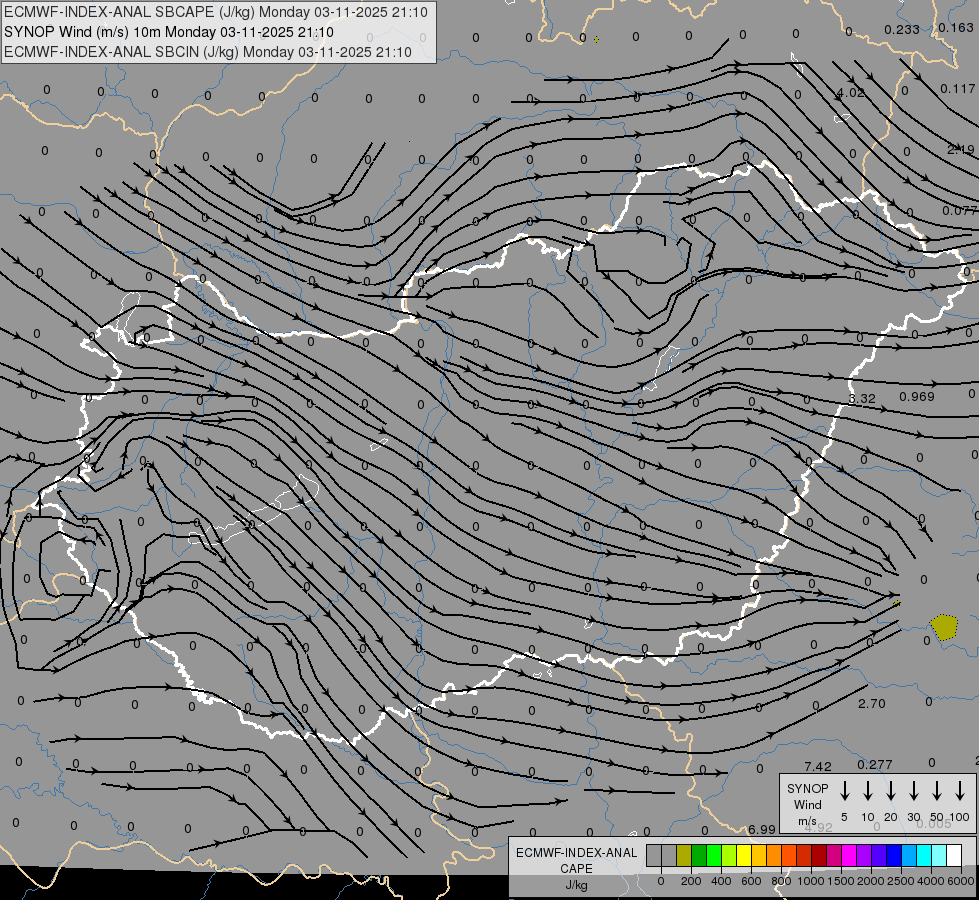The height and width of the screenshot is (900, 979).
Task: Click the 4000 tick label on the CAPE scale
Action: click(931, 881)
